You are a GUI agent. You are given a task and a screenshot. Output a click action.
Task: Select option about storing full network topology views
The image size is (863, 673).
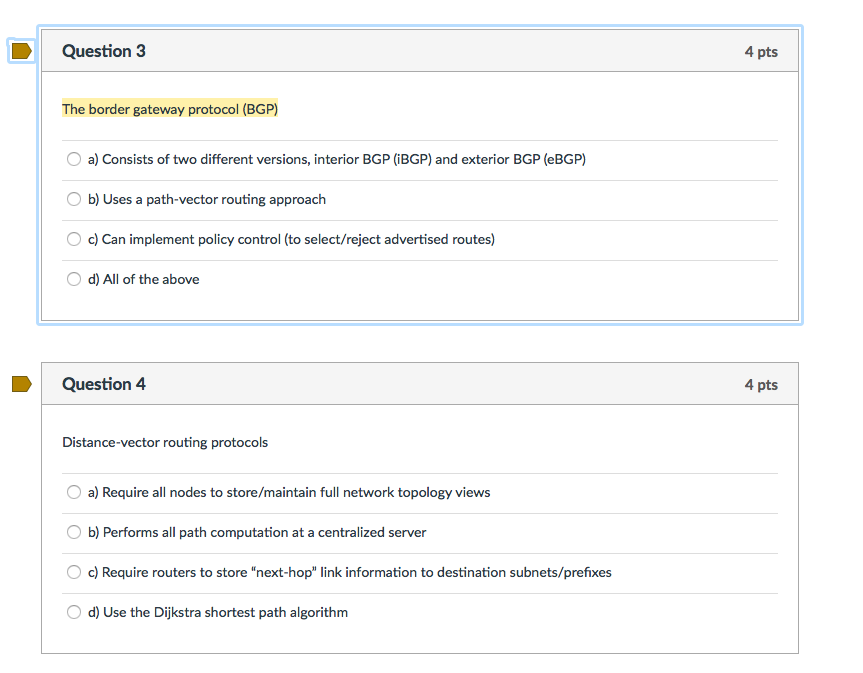tap(74, 492)
